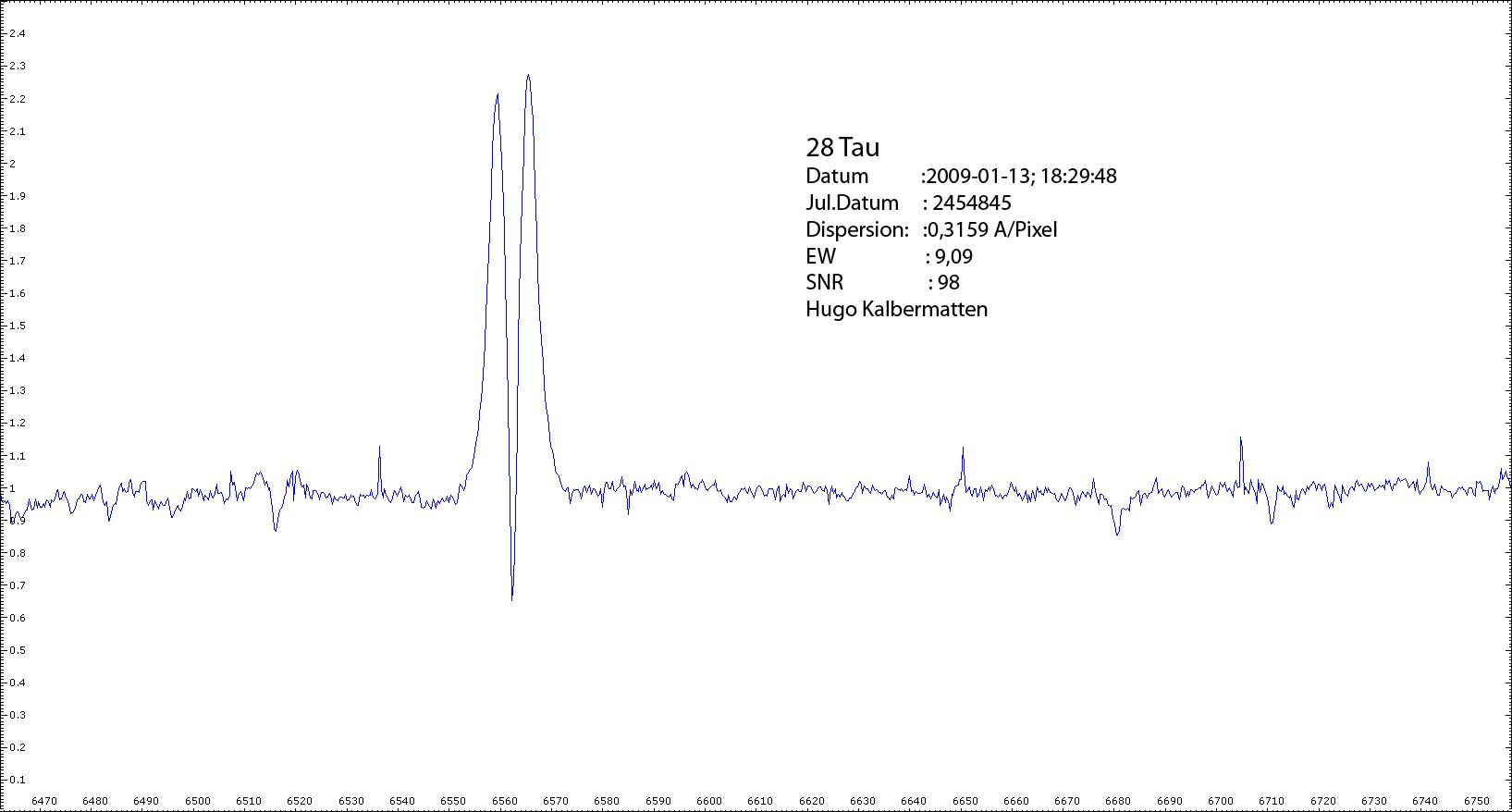Click the "28 Tau" title text
The width and height of the screenshot is (1512, 812).
[842, 148]
